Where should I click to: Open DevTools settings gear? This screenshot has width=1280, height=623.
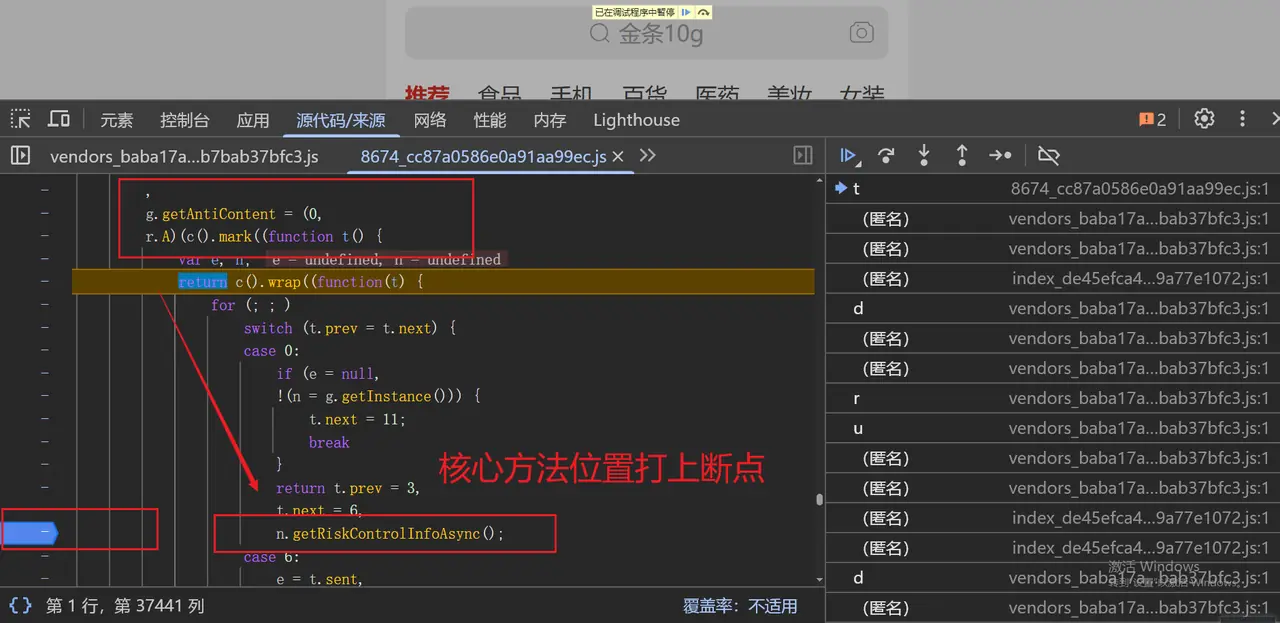pos(1204,119)
